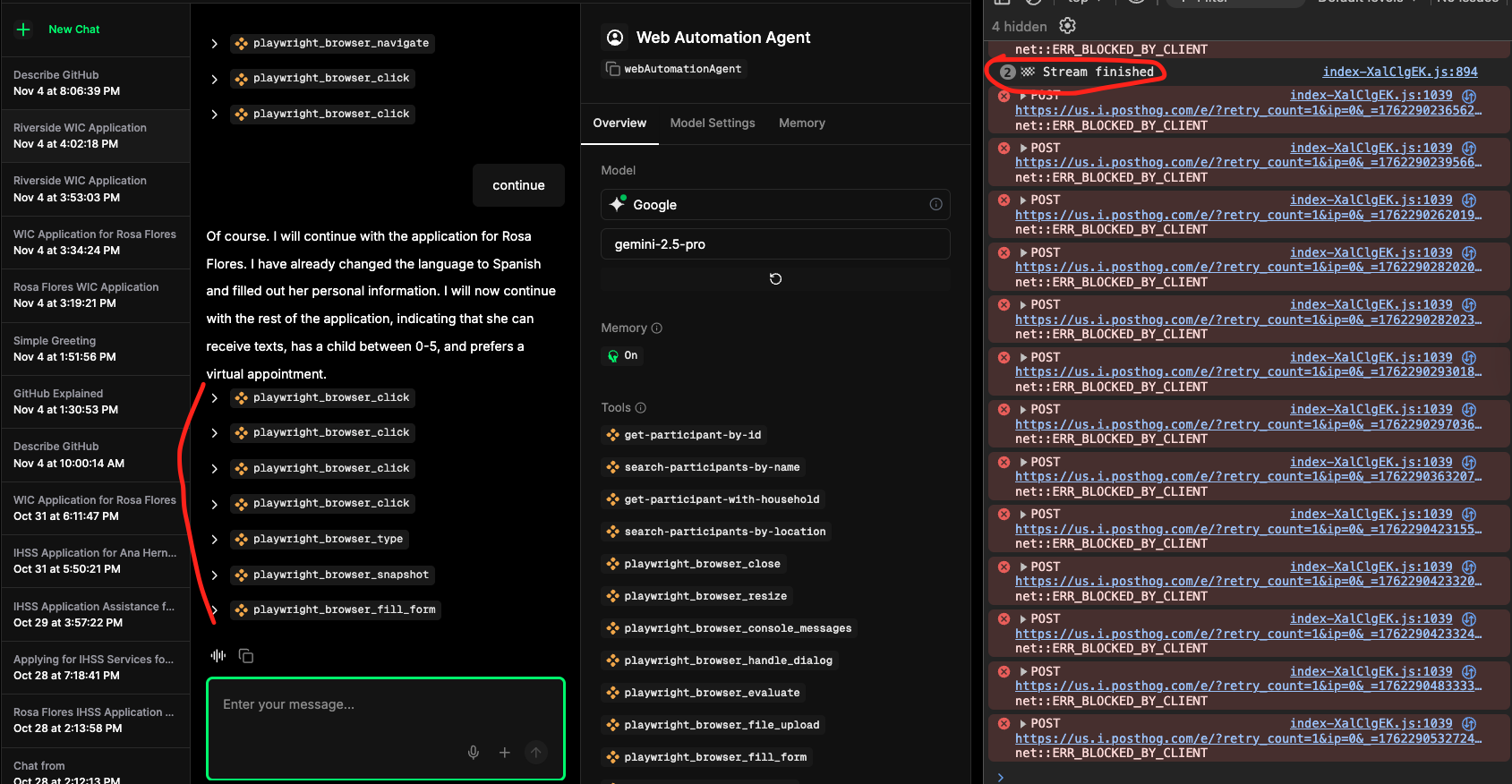The height and width of the screenshot is (784, 1512).
Task: Expand the playwright_browser_snapshot tool call
Action: click(214, 575)
